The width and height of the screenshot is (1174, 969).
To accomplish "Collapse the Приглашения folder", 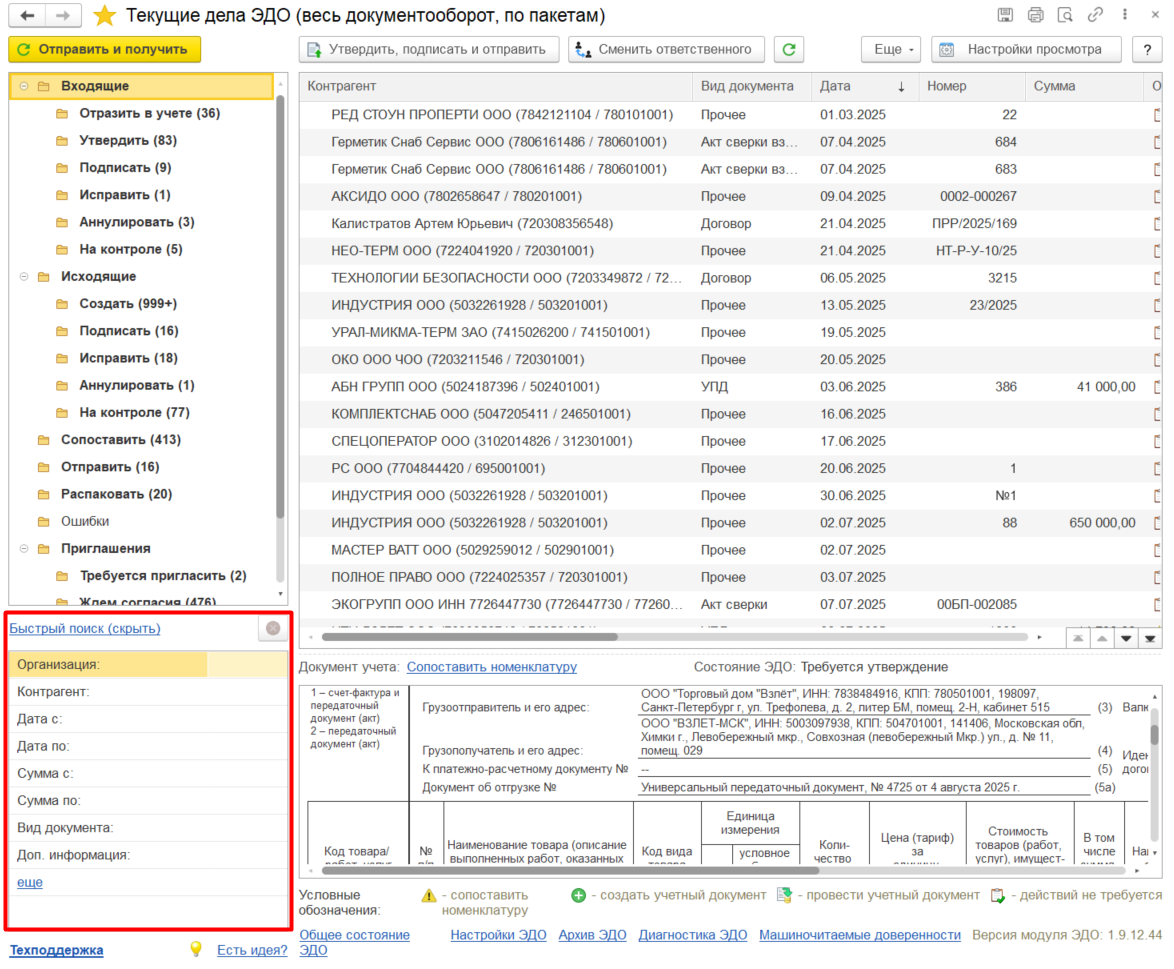I will pos(24,549).
